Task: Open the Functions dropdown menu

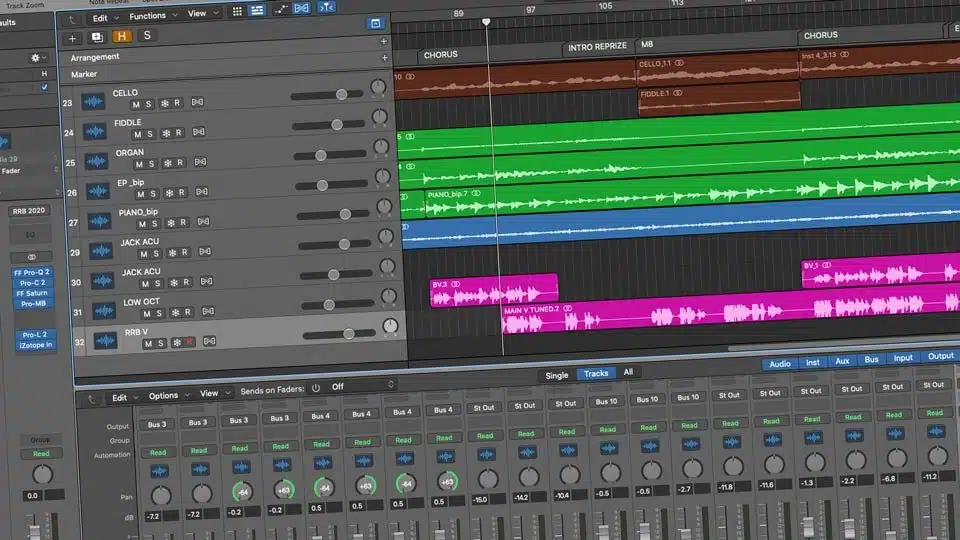Action: click(x=152, y=16)
